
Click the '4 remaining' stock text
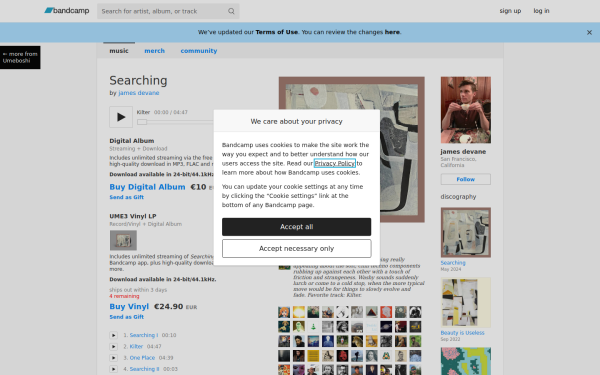(x=124, y=296)
